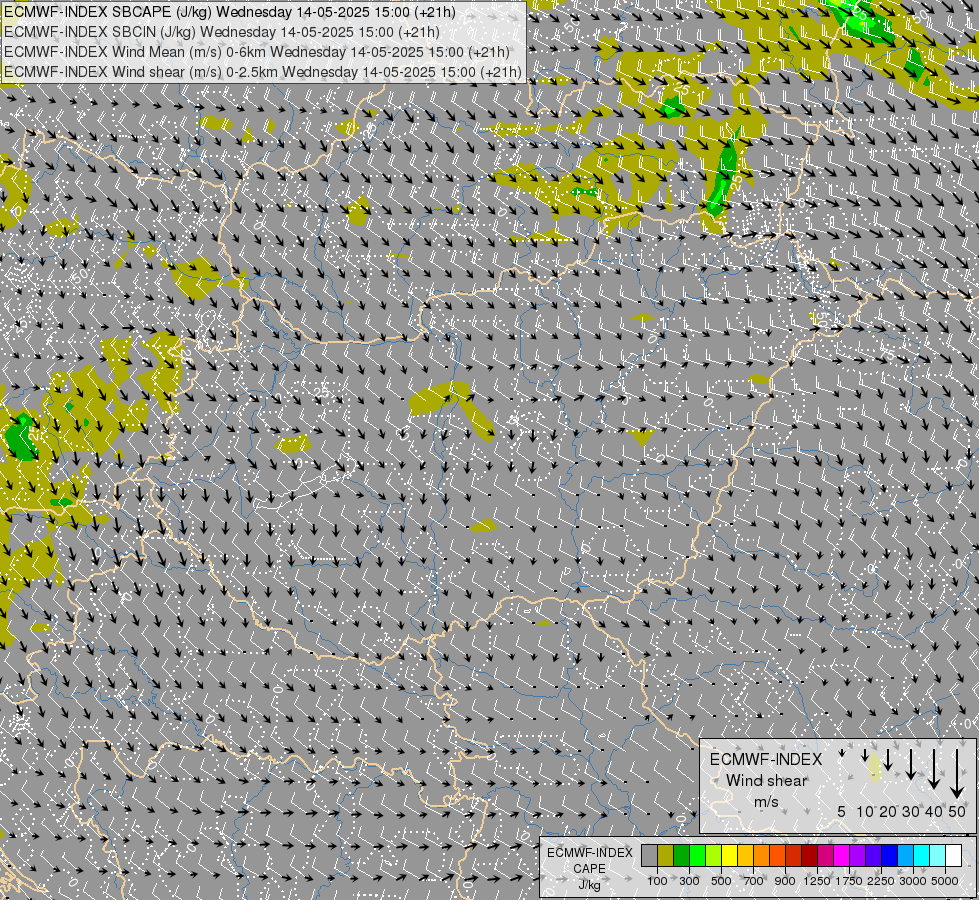This screenshot has width=979, height=900.
Task: Click the 'm/s' unit in wind shear legend
Action: (766, 801)
